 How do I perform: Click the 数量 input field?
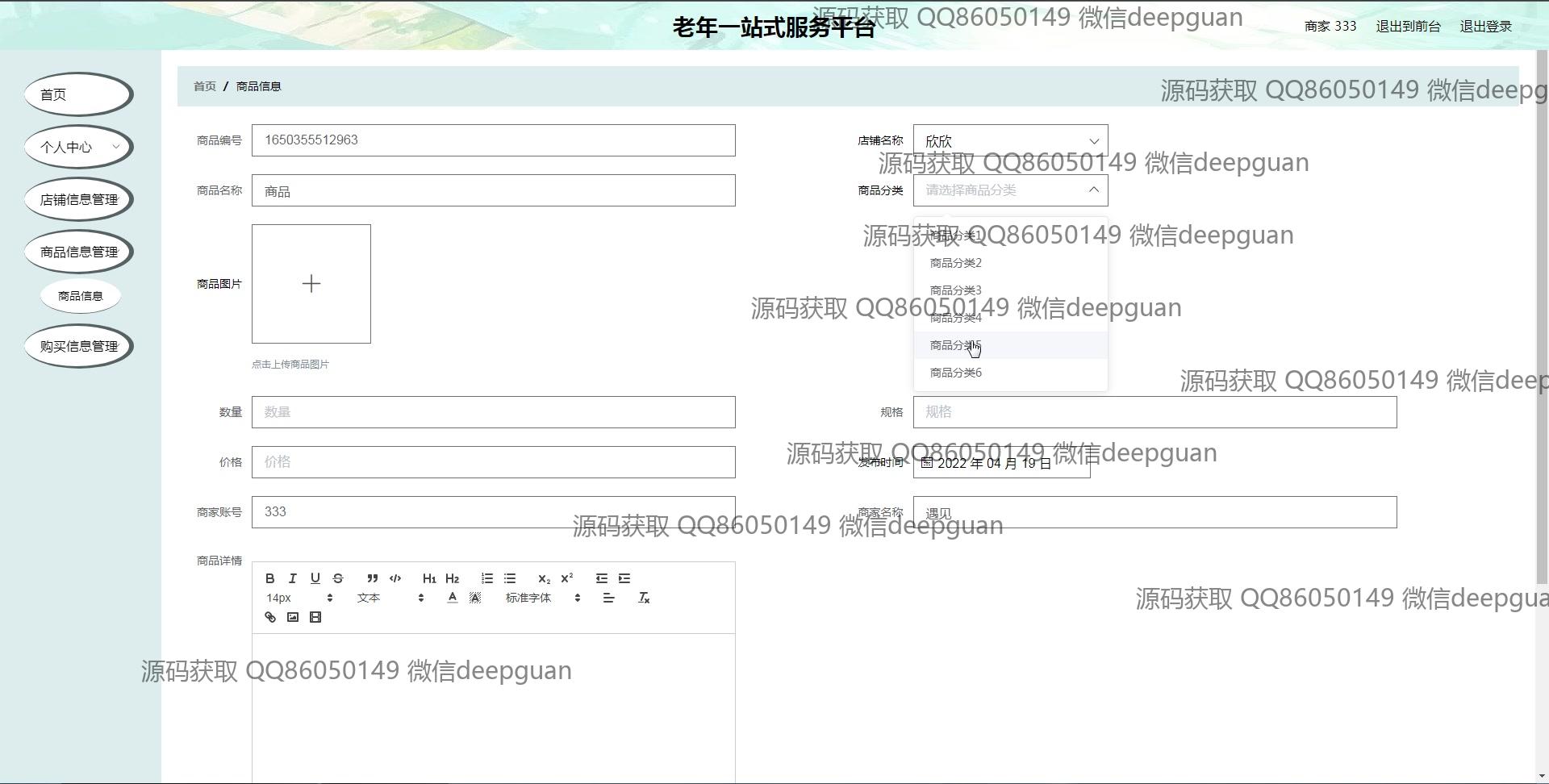pos(494,412)
